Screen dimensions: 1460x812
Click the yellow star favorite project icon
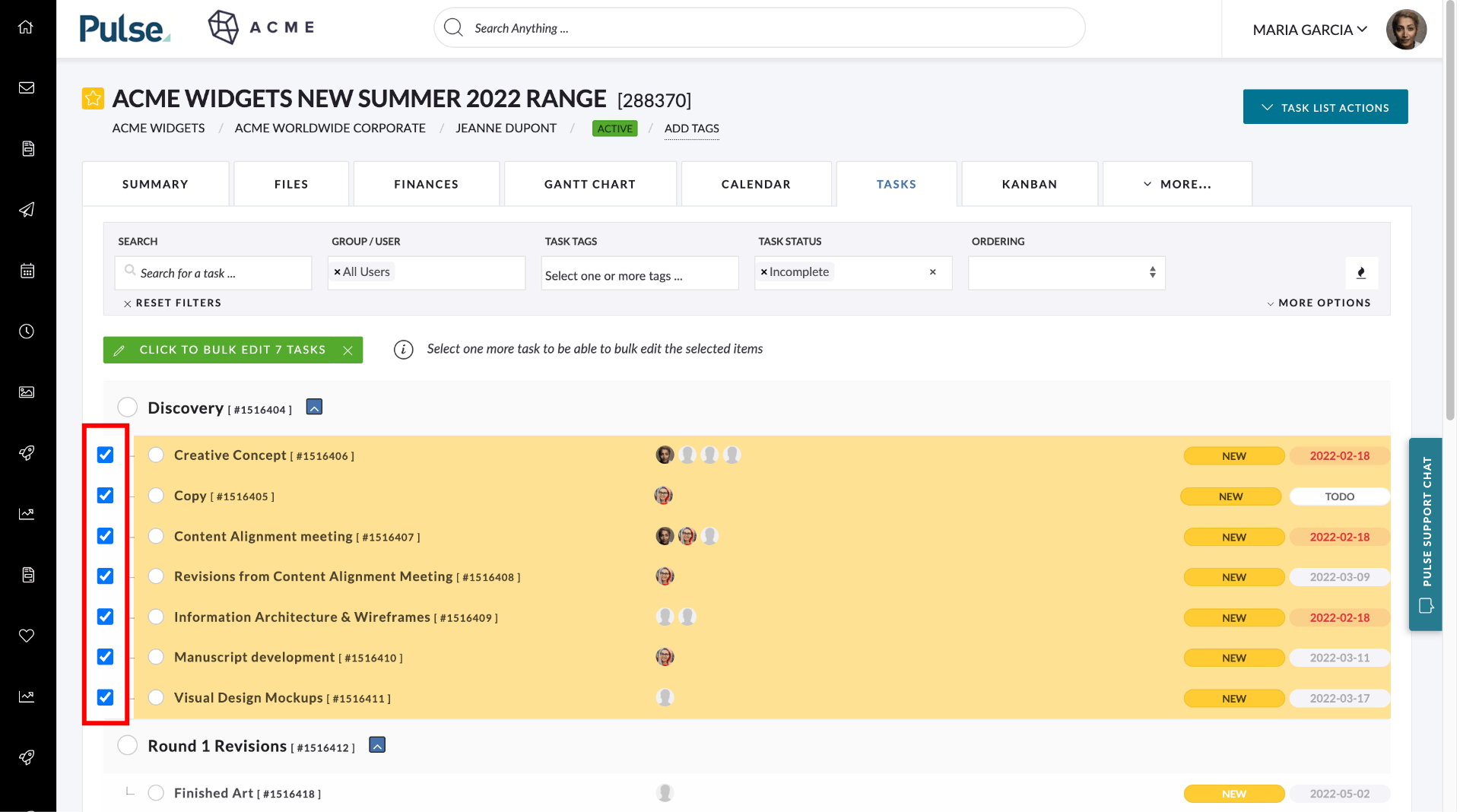pos(93,98)
